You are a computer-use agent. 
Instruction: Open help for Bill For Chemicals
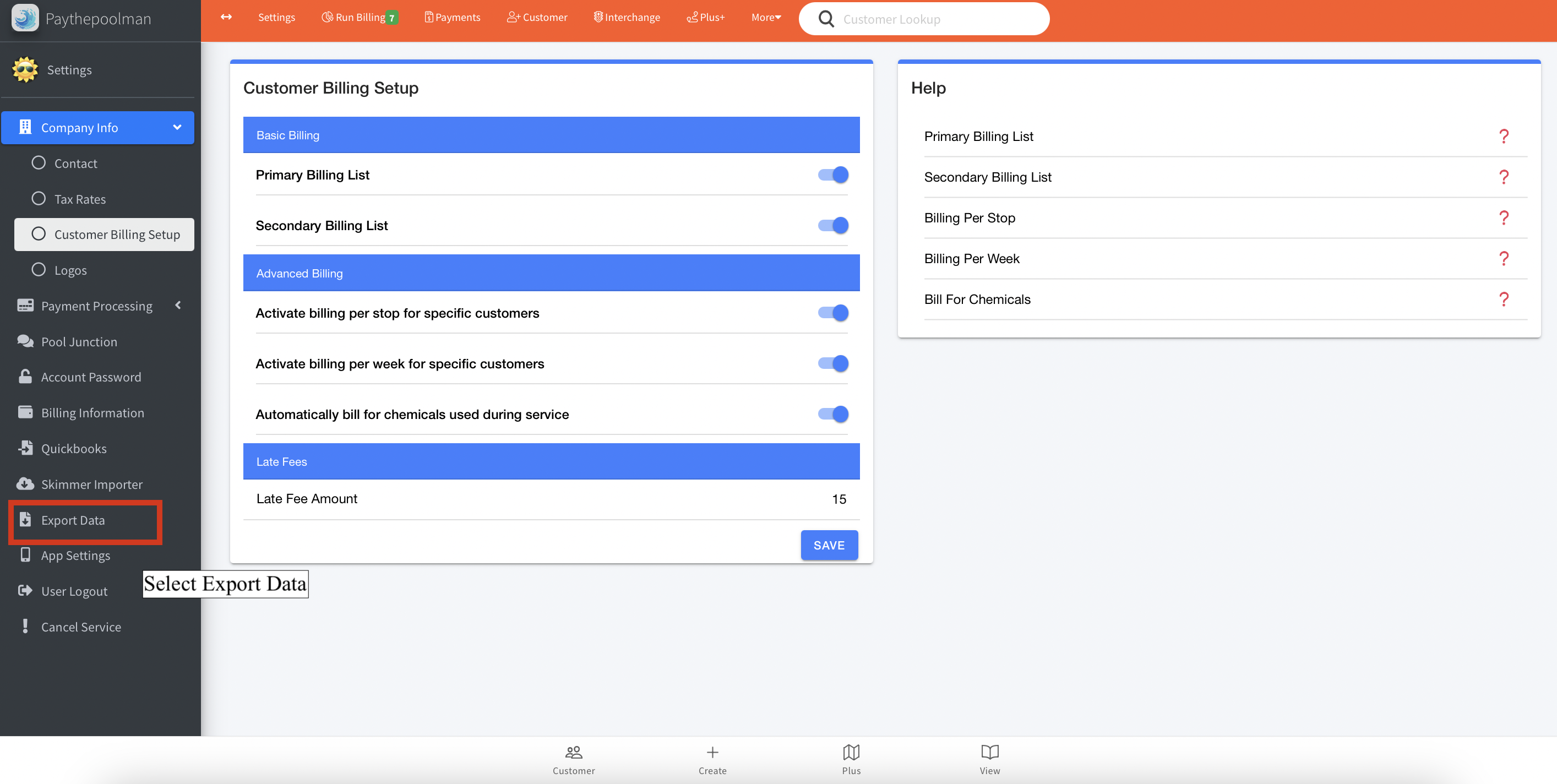click(x=1503, y=299)
